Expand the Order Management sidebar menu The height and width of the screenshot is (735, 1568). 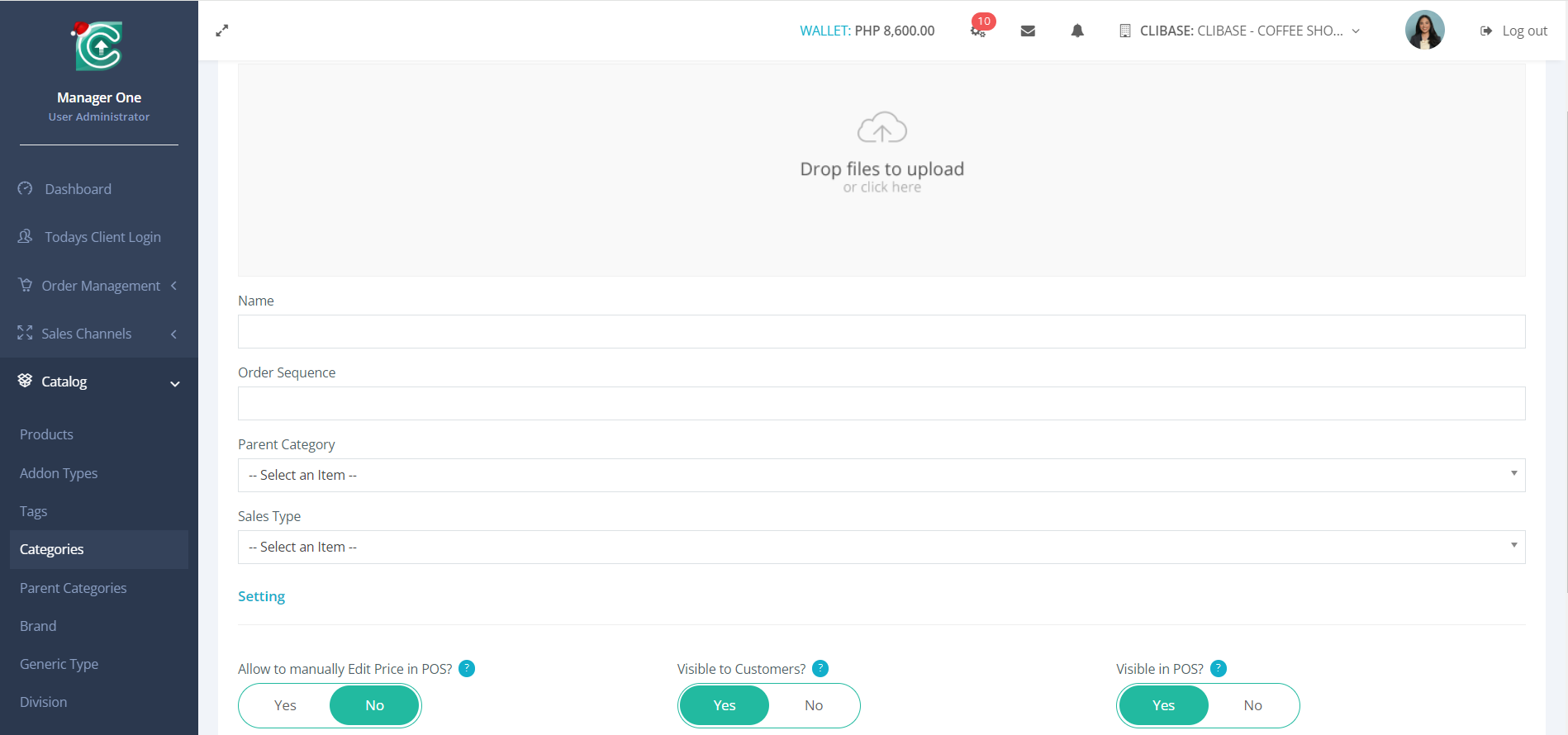100,286
